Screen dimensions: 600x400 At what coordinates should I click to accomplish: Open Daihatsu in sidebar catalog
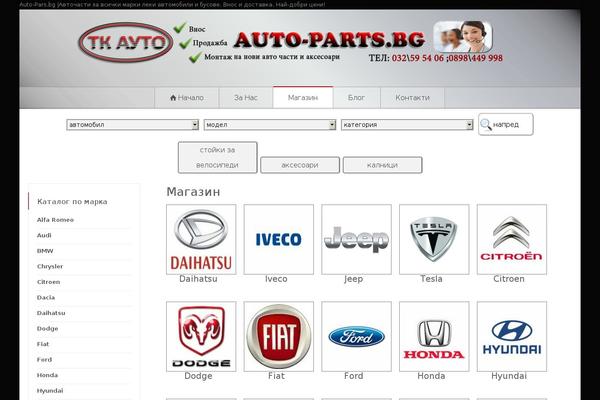[x=51, y=313]
